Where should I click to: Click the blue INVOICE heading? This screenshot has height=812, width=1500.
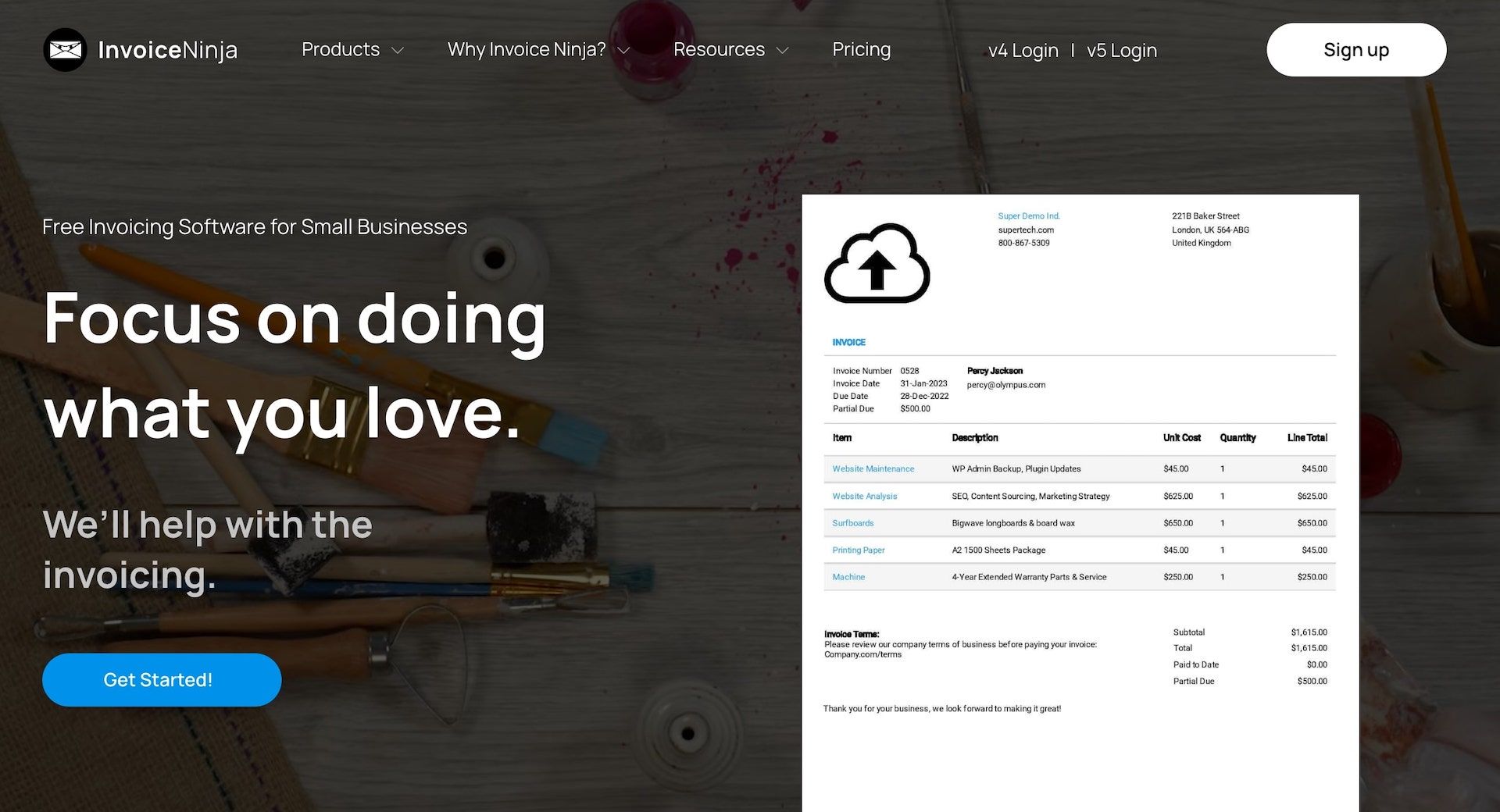tap(848, 343)
